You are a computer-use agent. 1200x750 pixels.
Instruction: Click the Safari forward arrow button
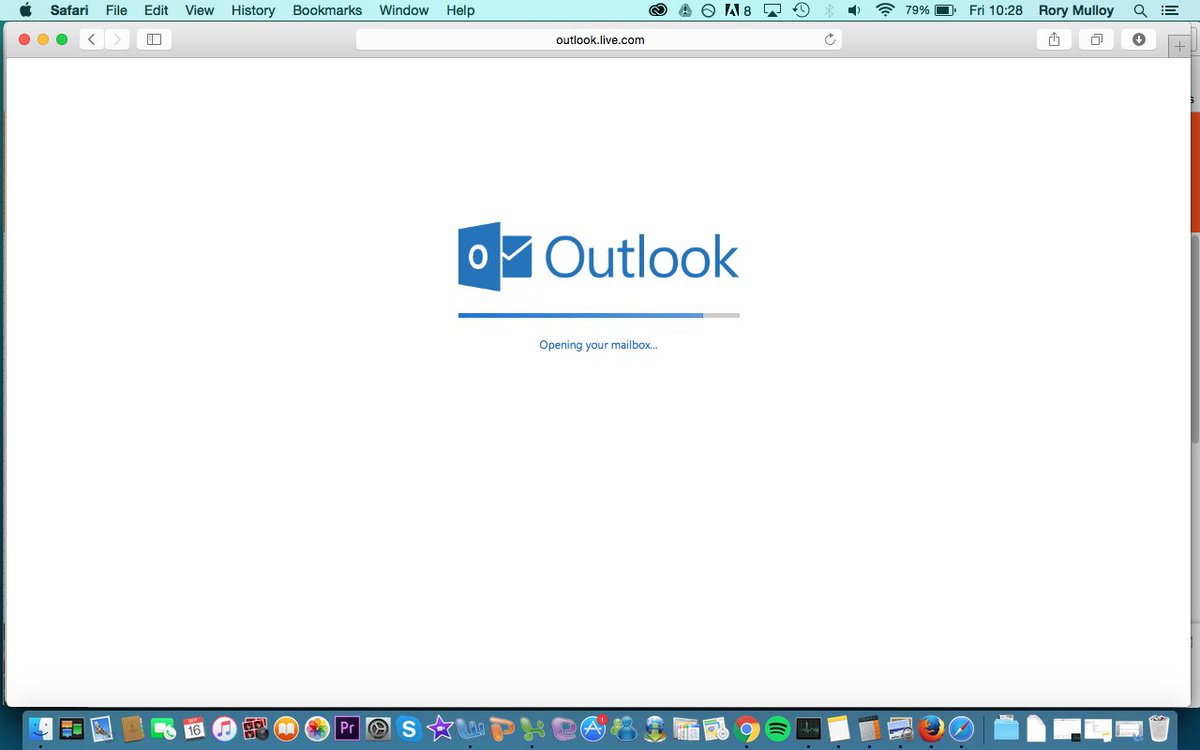point(117,39)
